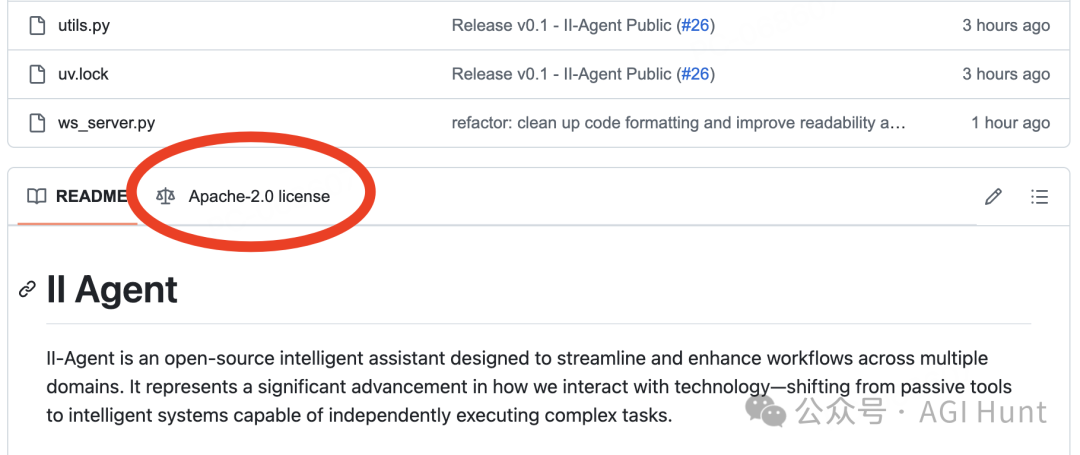The height and width of the screenshot is (455, 1080).
Task: Click the anchor link icon beside II Agent heading
Action: (x=27, y=290)
